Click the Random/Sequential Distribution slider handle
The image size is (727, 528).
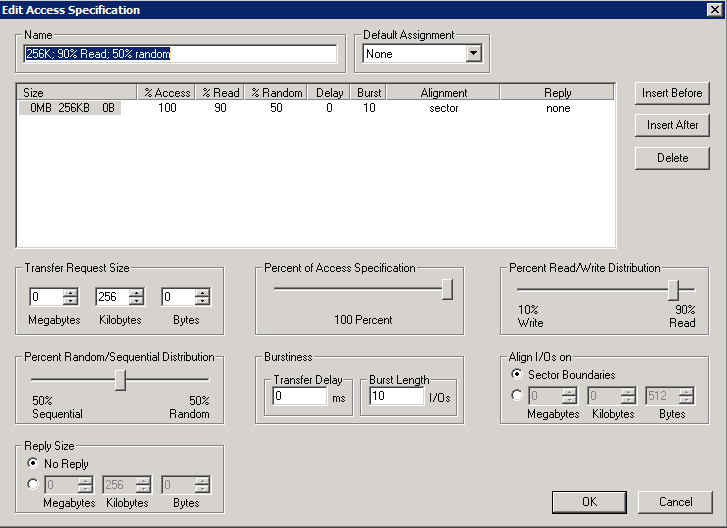click(120, 380)
